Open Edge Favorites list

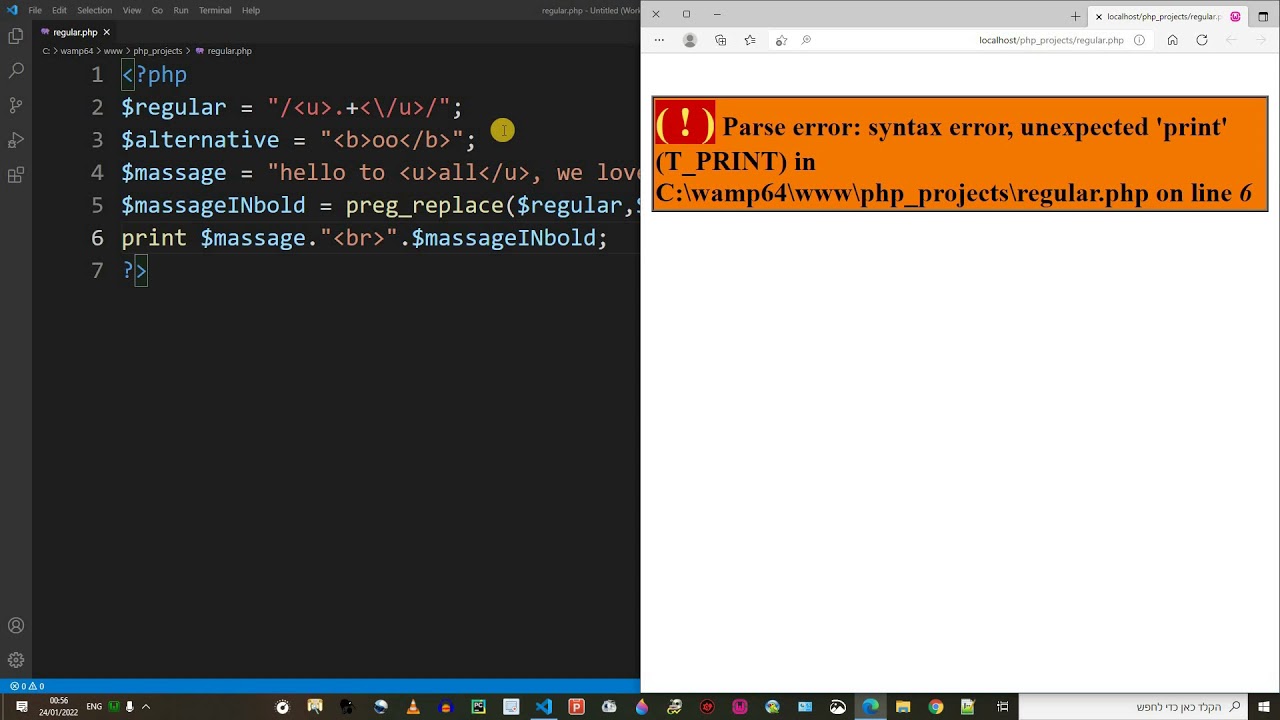coord(750,40)
